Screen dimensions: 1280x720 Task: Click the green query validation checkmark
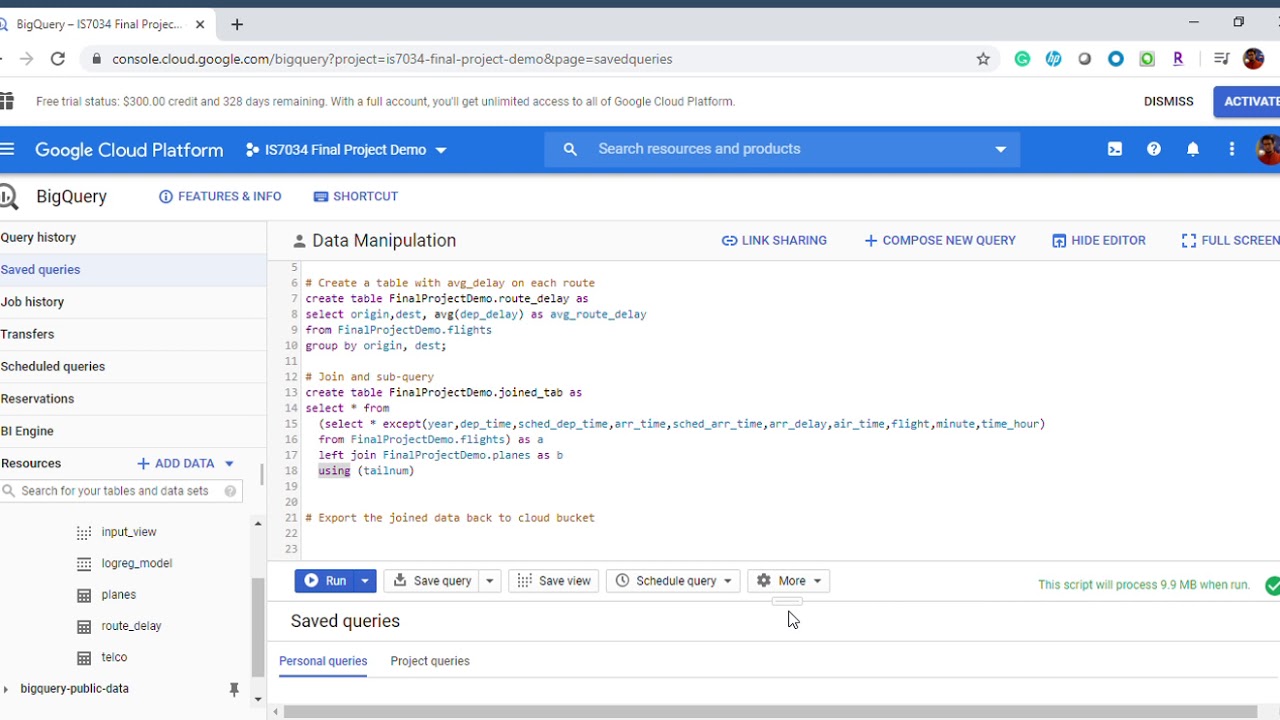click(1272, 585)
